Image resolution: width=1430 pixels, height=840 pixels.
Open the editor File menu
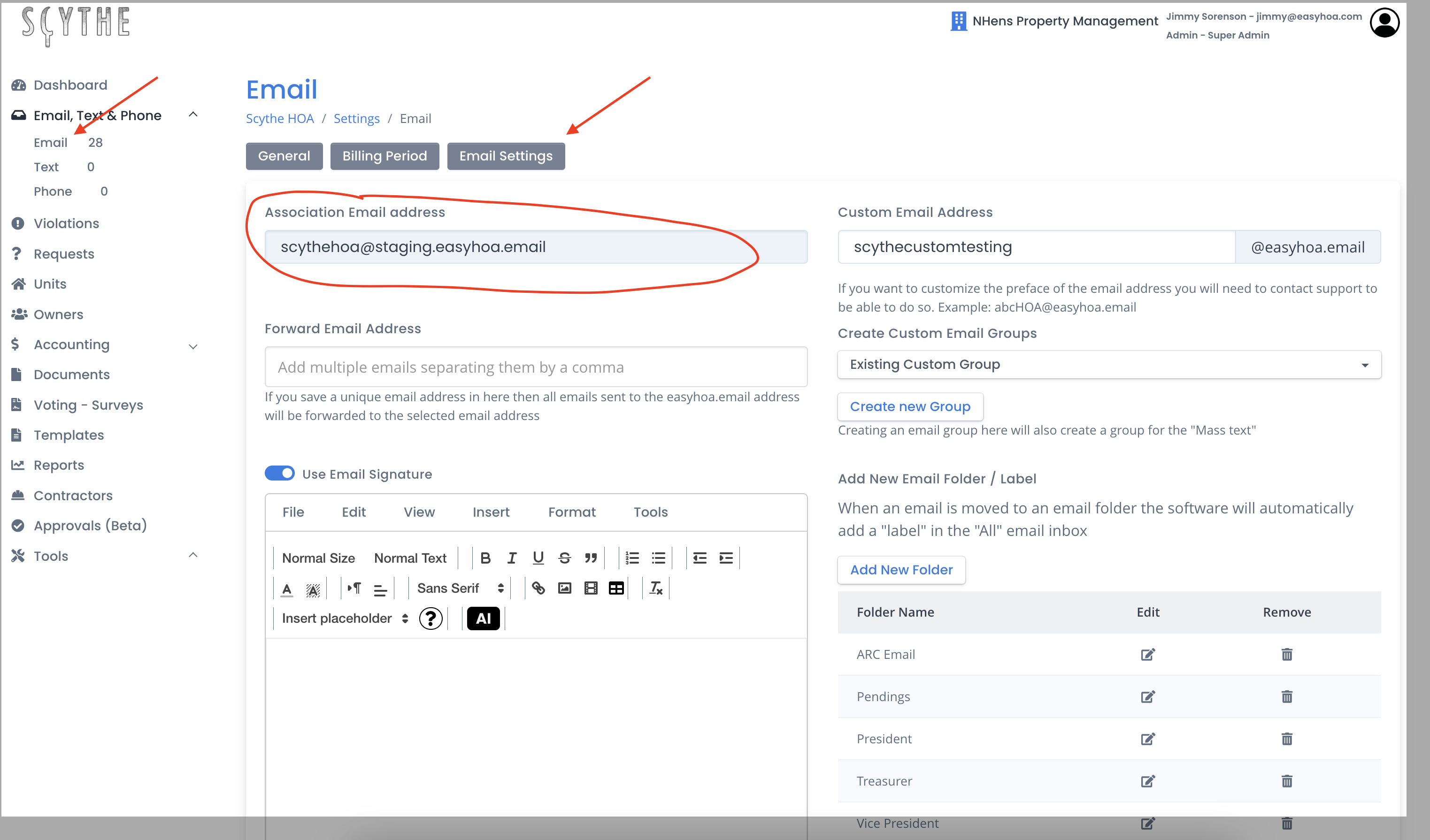coord(293,512)
